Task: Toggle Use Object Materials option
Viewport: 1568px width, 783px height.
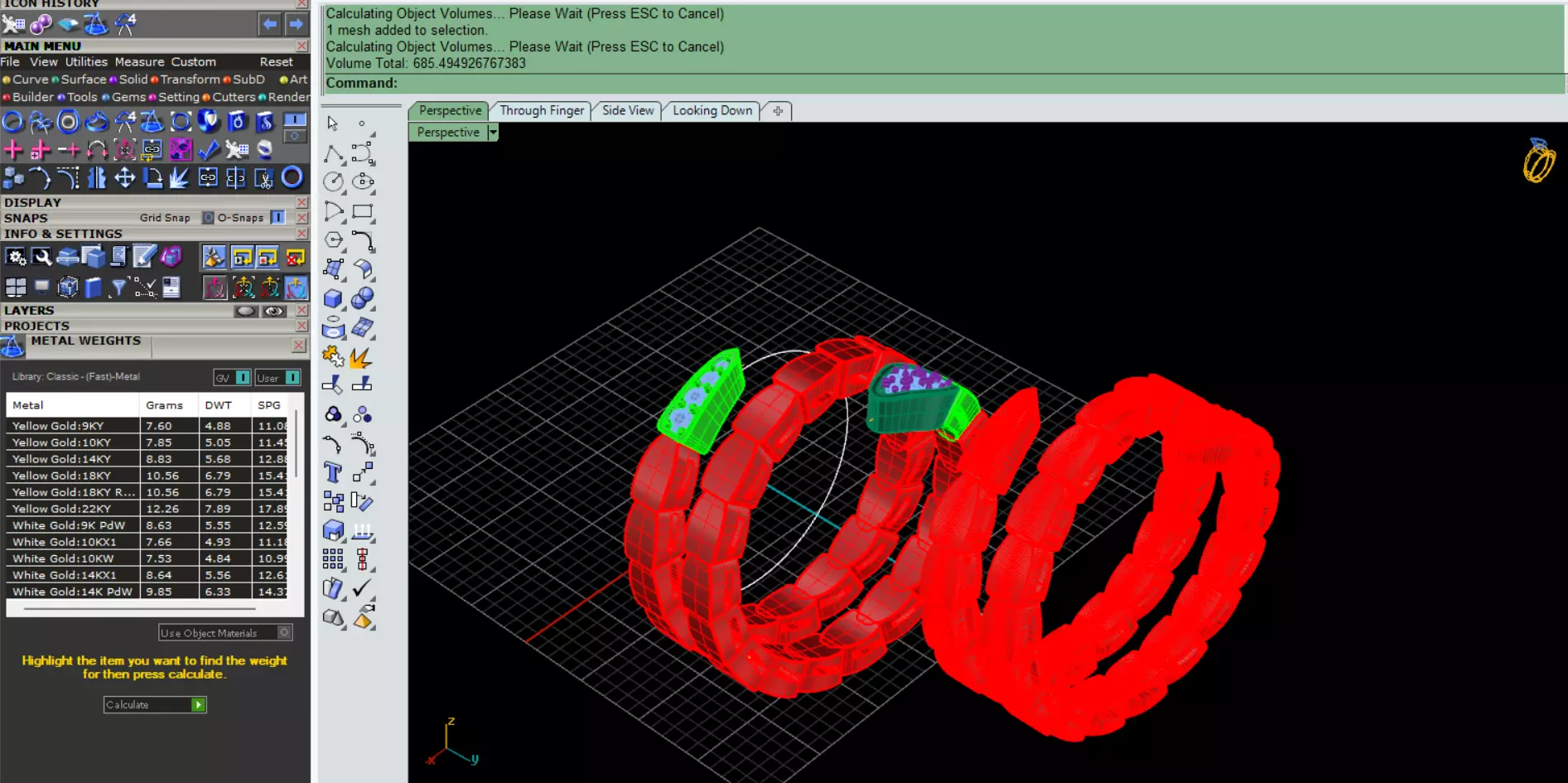Action: point(283,633)
